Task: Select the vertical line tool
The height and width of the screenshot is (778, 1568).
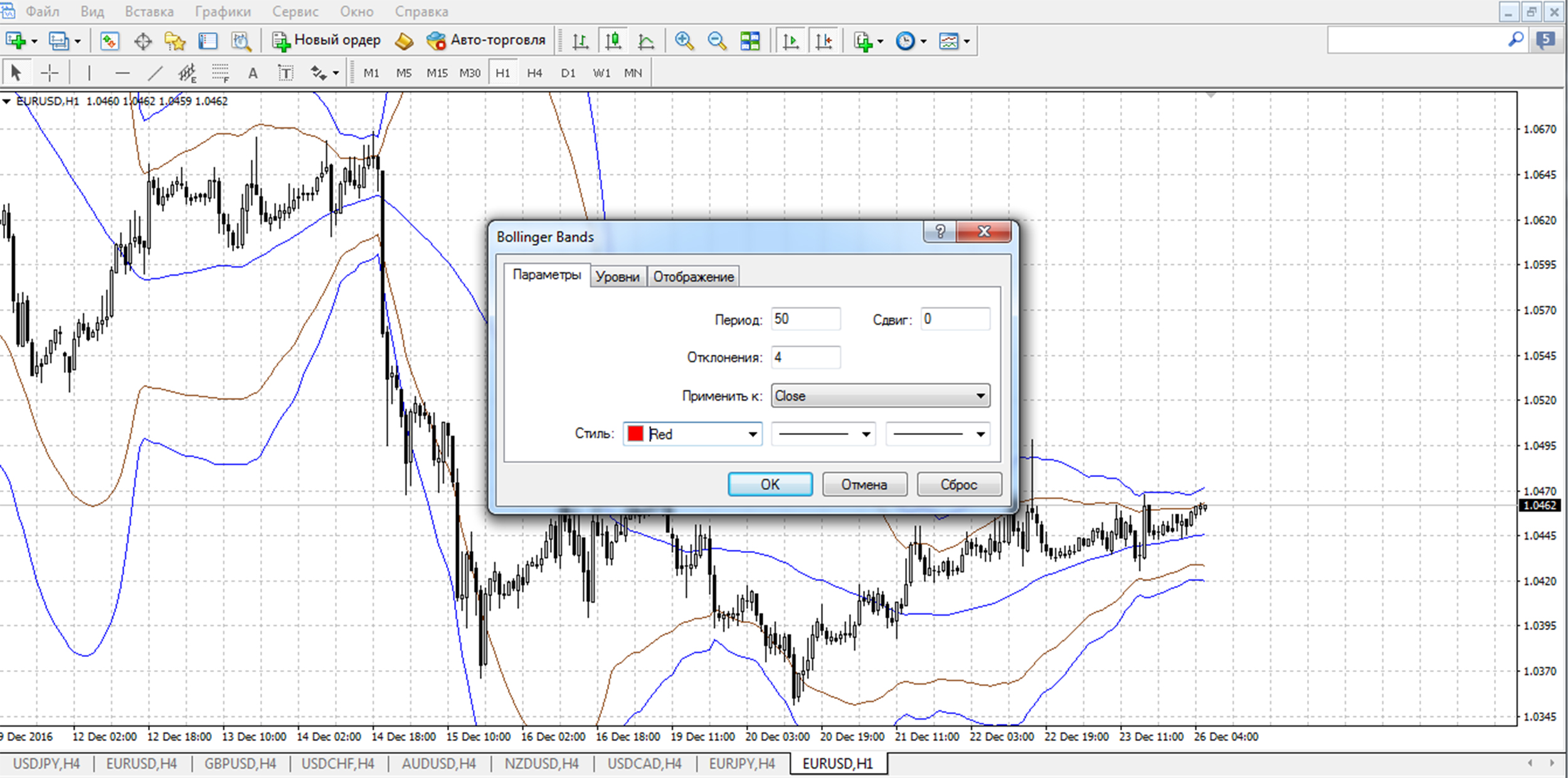Action: 89,73
